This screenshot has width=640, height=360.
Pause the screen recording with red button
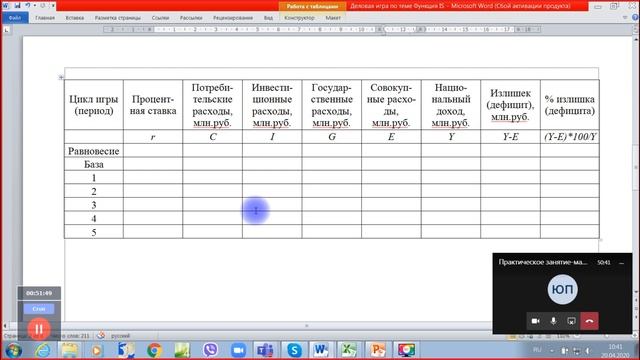[x=39, y=329]
